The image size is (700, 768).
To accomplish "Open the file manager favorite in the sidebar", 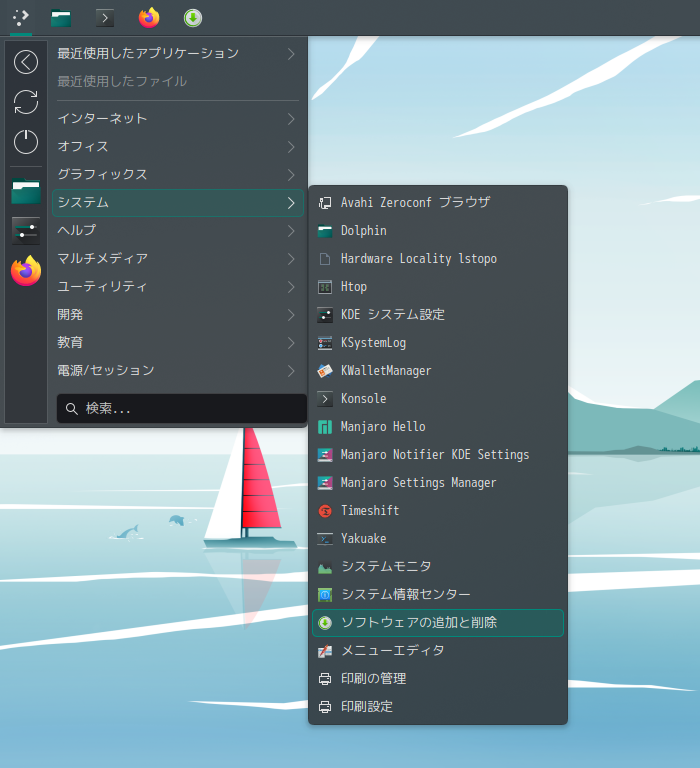I will [x=26, y=191].
